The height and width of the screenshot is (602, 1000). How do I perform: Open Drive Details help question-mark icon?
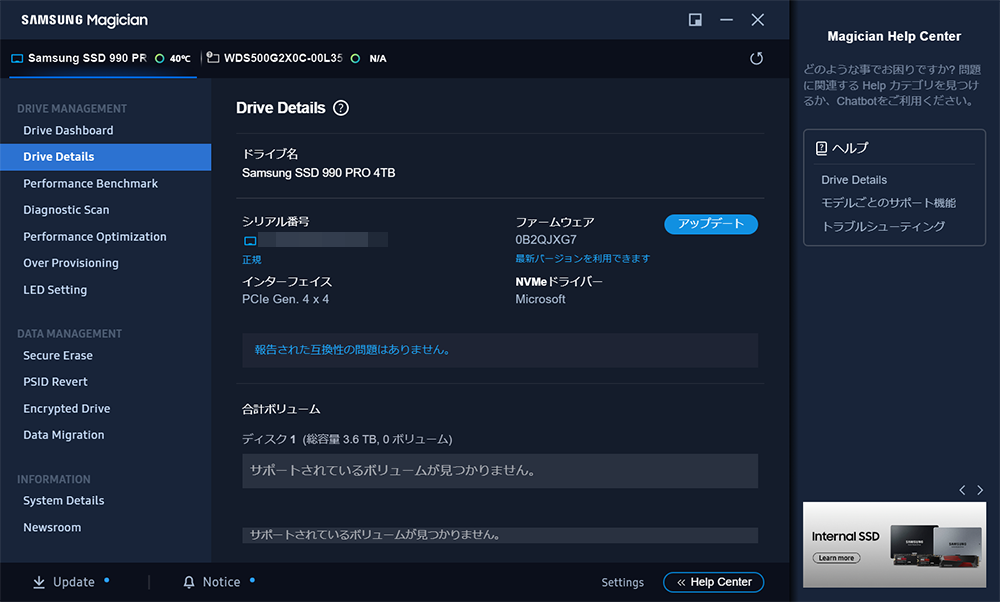coord(341,108)
